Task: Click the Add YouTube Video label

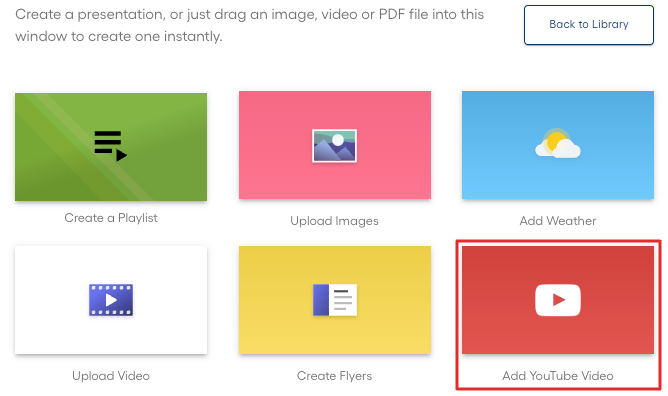Action: coord(558,376)
